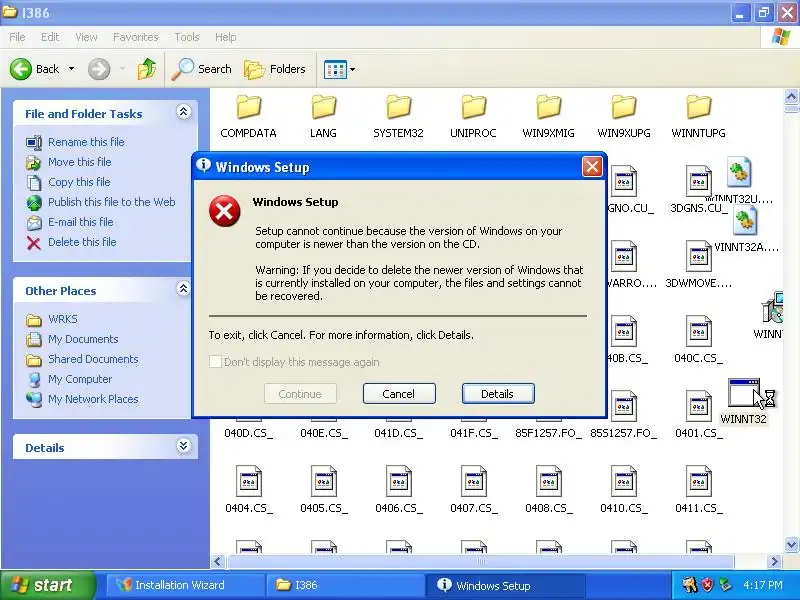Open Shared Documents link

click(93, 359)
